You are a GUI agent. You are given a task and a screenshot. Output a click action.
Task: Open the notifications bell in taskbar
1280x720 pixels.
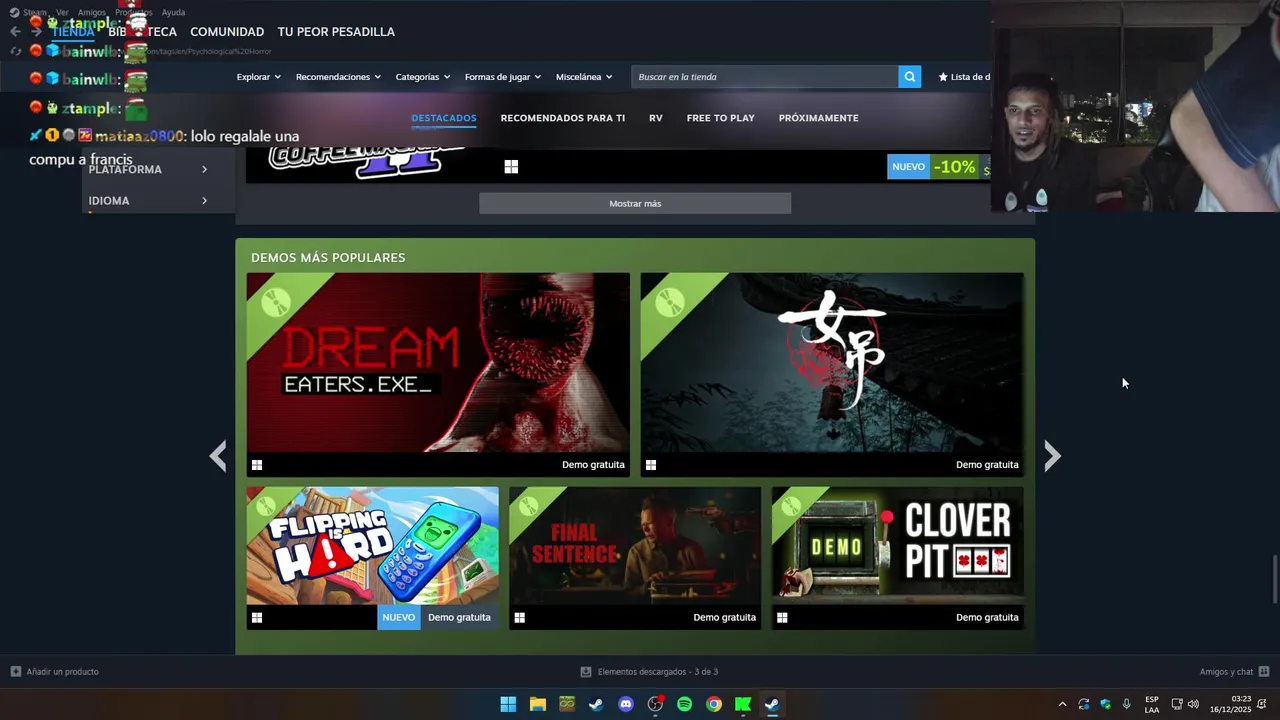(1262, 704)
